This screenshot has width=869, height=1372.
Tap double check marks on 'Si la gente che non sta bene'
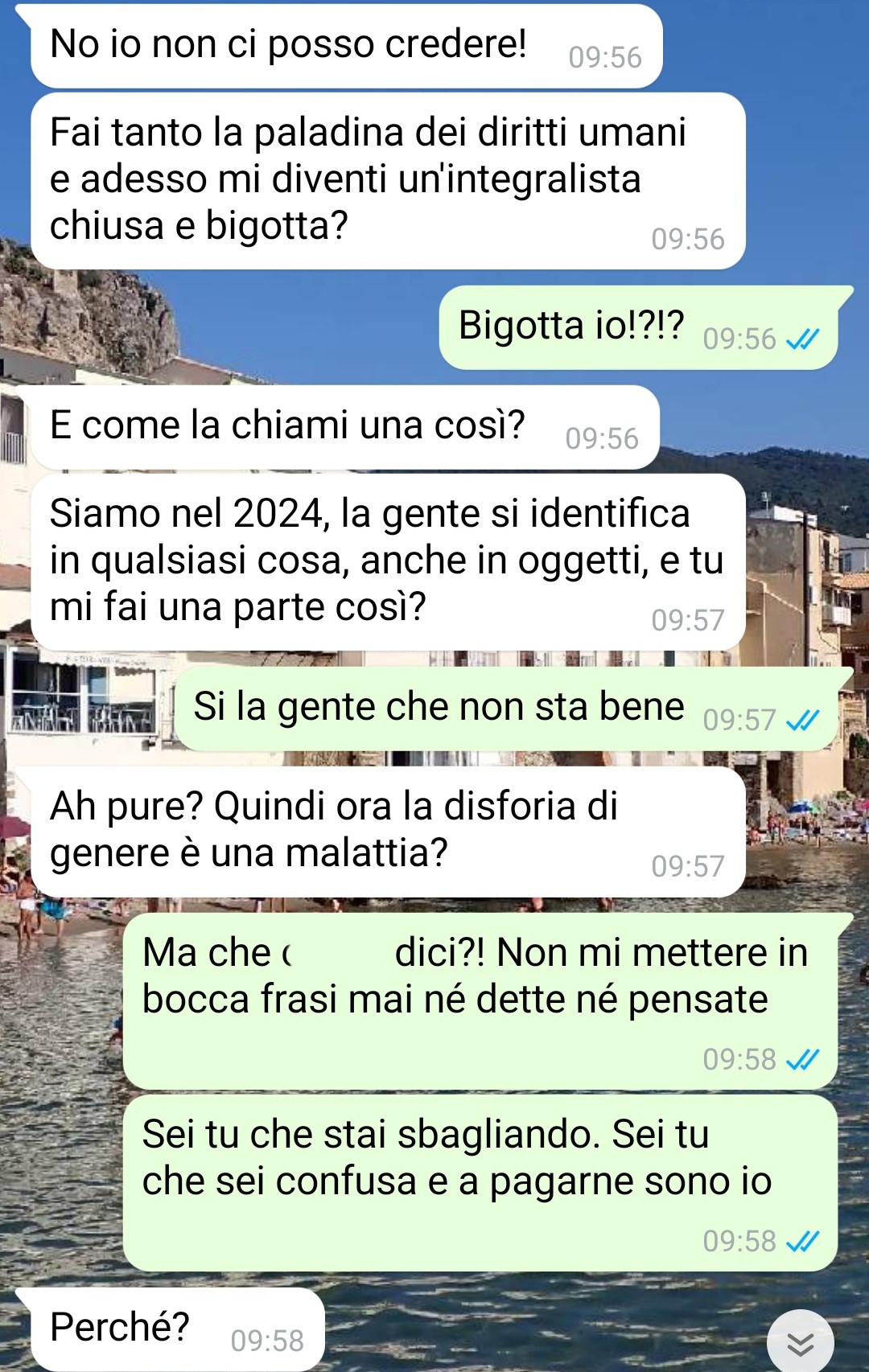click(x=802, y=721)
